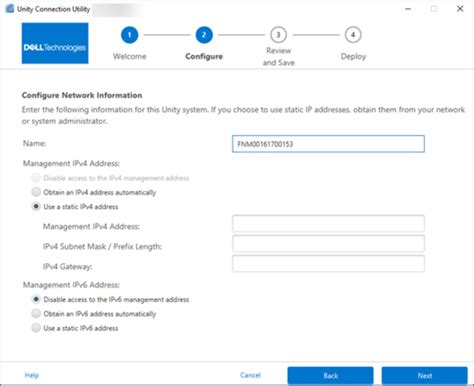Image resolution: width=474 pixels, height=386 pixels.
Task: Minimize the Unity Connection Utility window
Action: coord(408,9)
